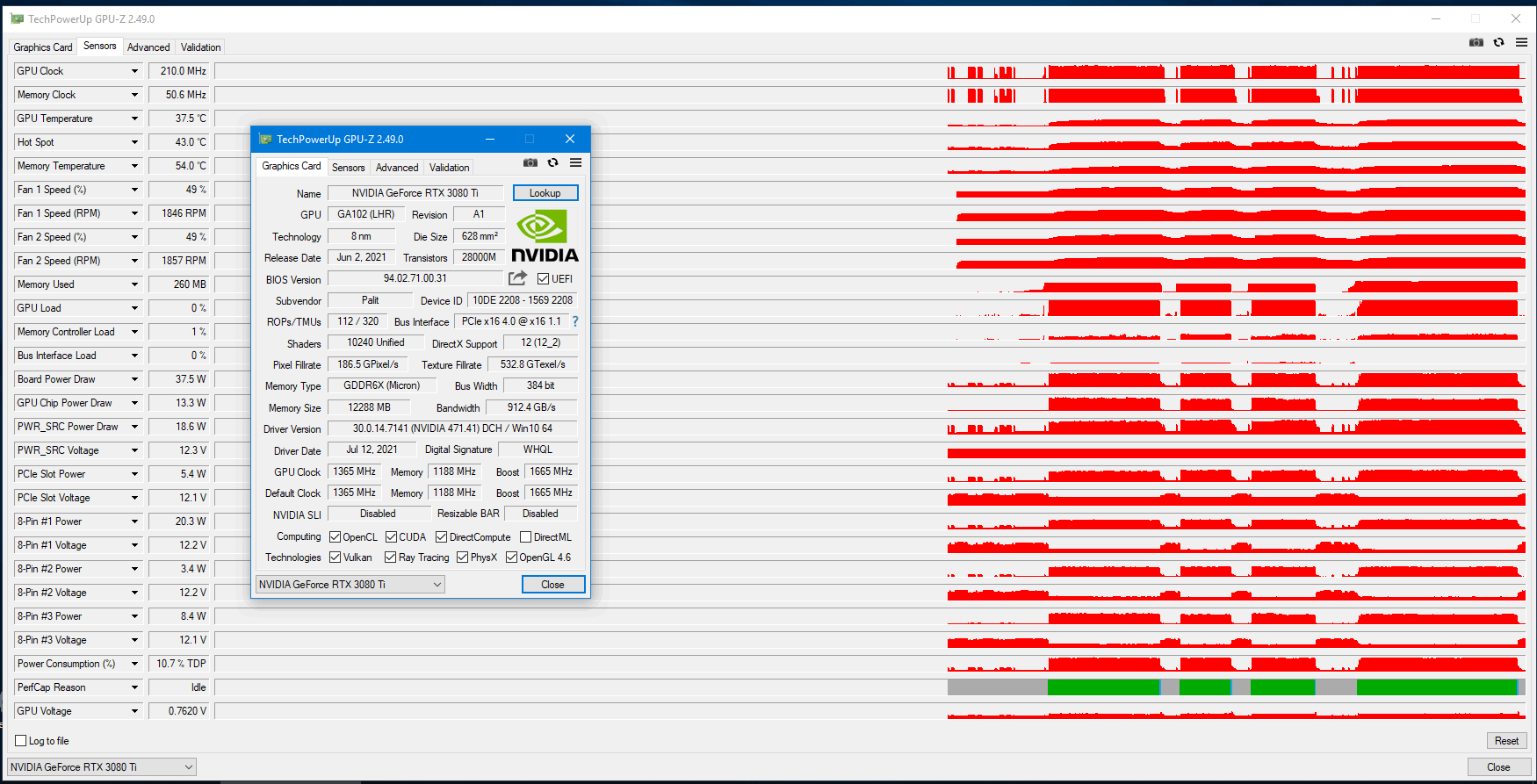Click the Driver Version field
The width and height of the screenshot is (1537, 784).
pos(452,428)
